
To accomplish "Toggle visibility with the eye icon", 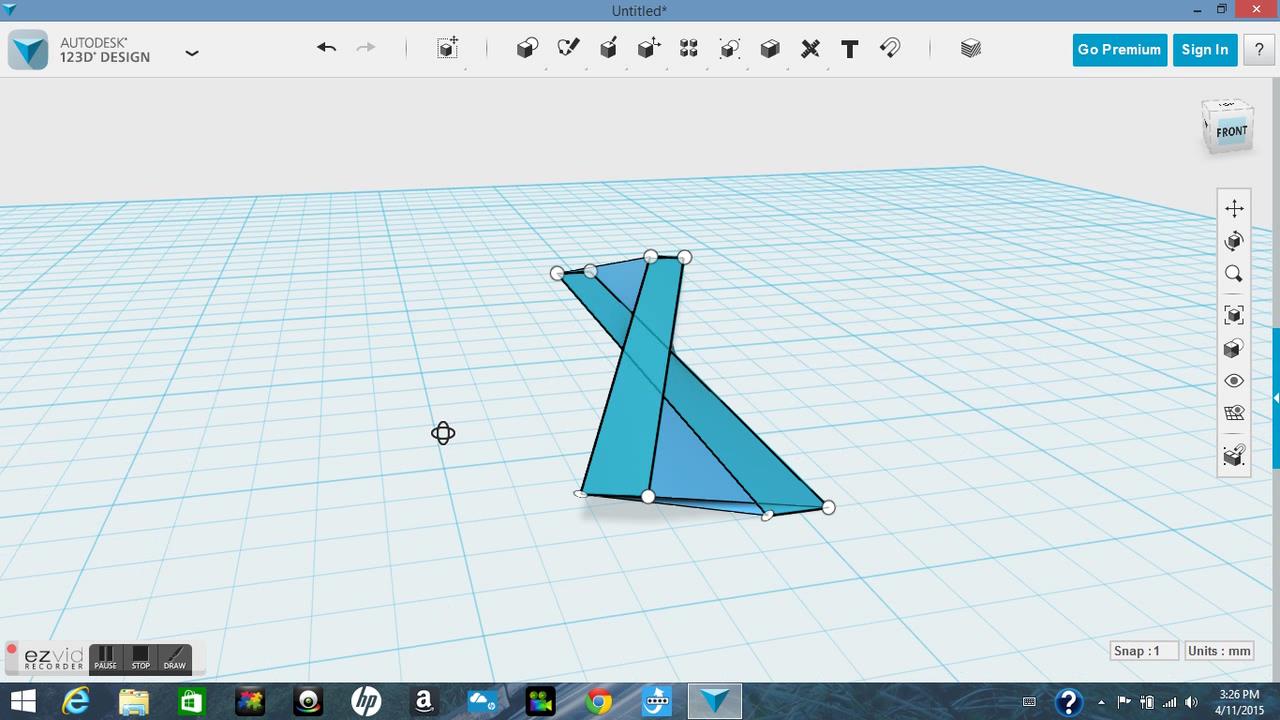I will [x=1234, y=381].
